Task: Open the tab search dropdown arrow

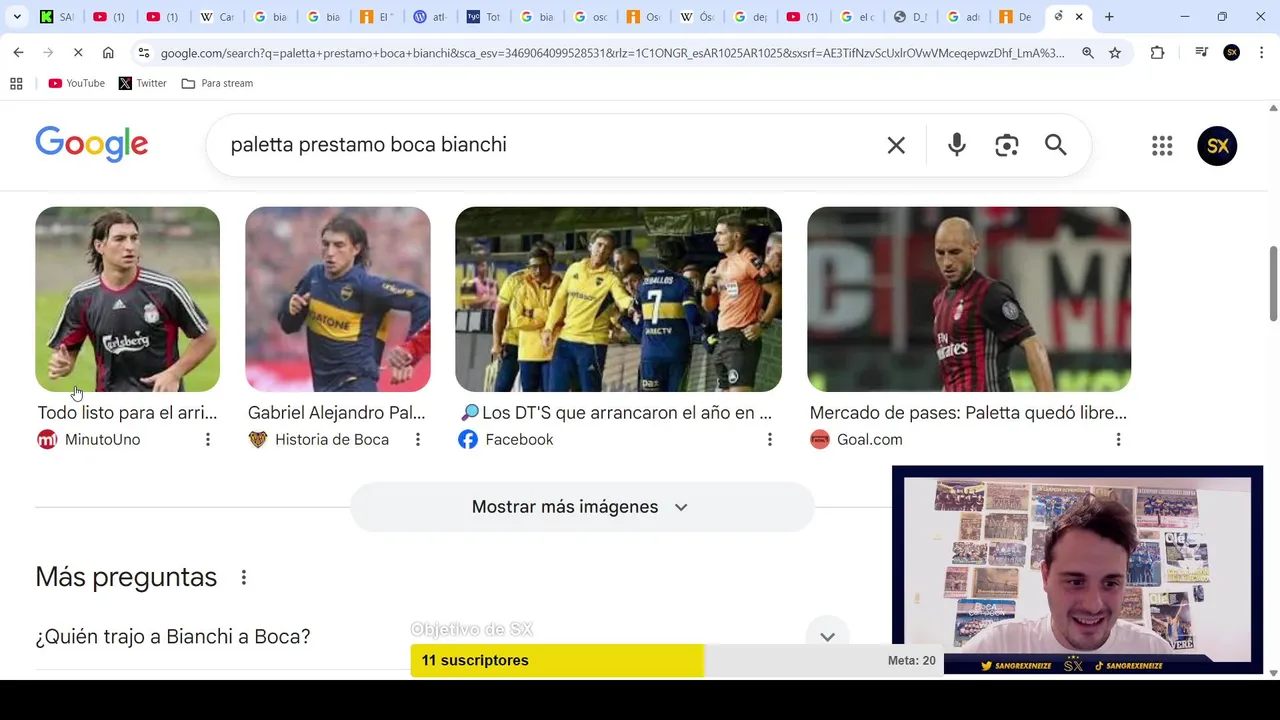Action: (17, 17)
